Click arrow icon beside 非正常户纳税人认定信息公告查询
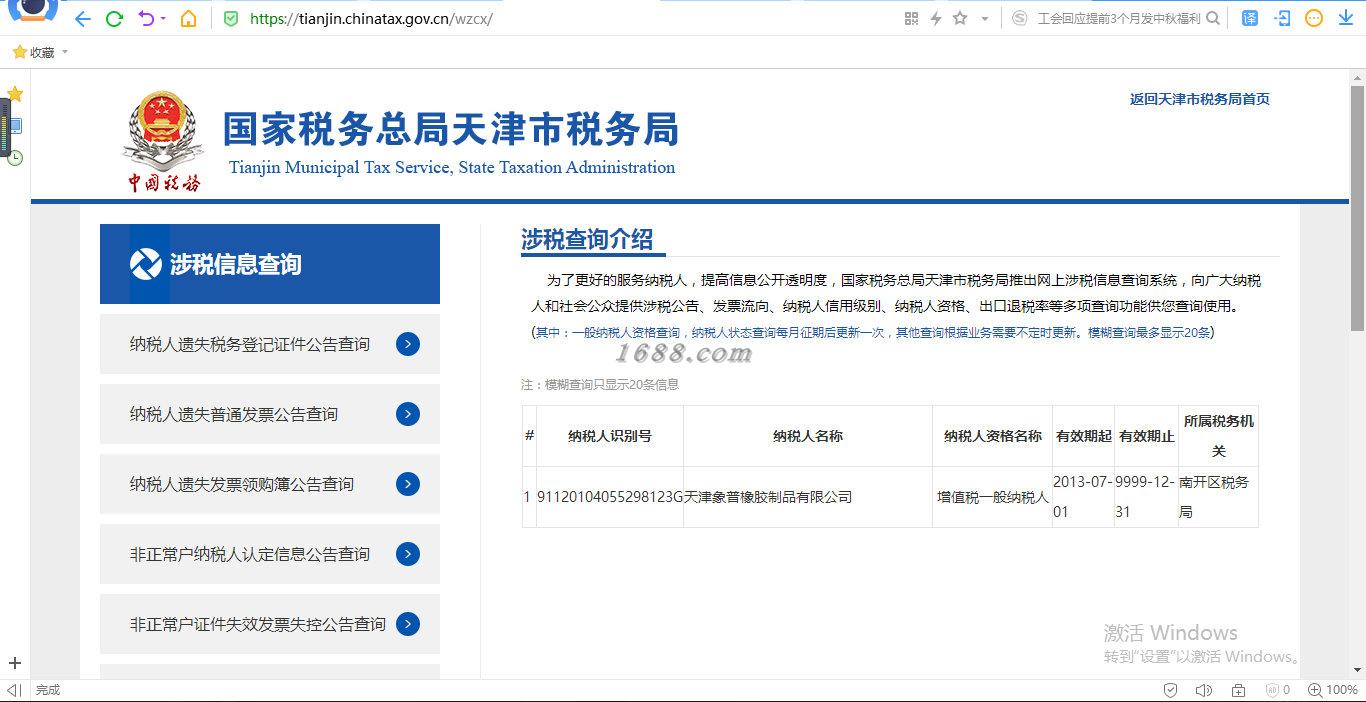 pyautogui.click(x=408, y=554)
